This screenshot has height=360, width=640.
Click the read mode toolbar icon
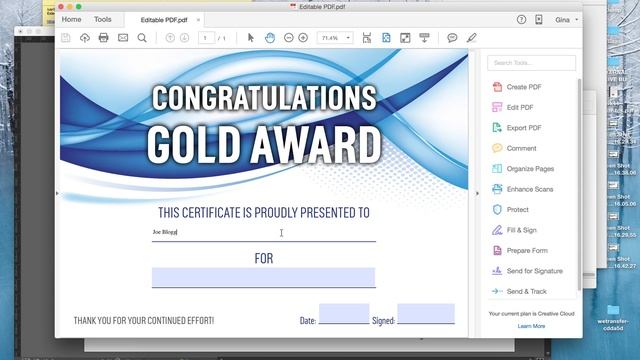point(424,38)
